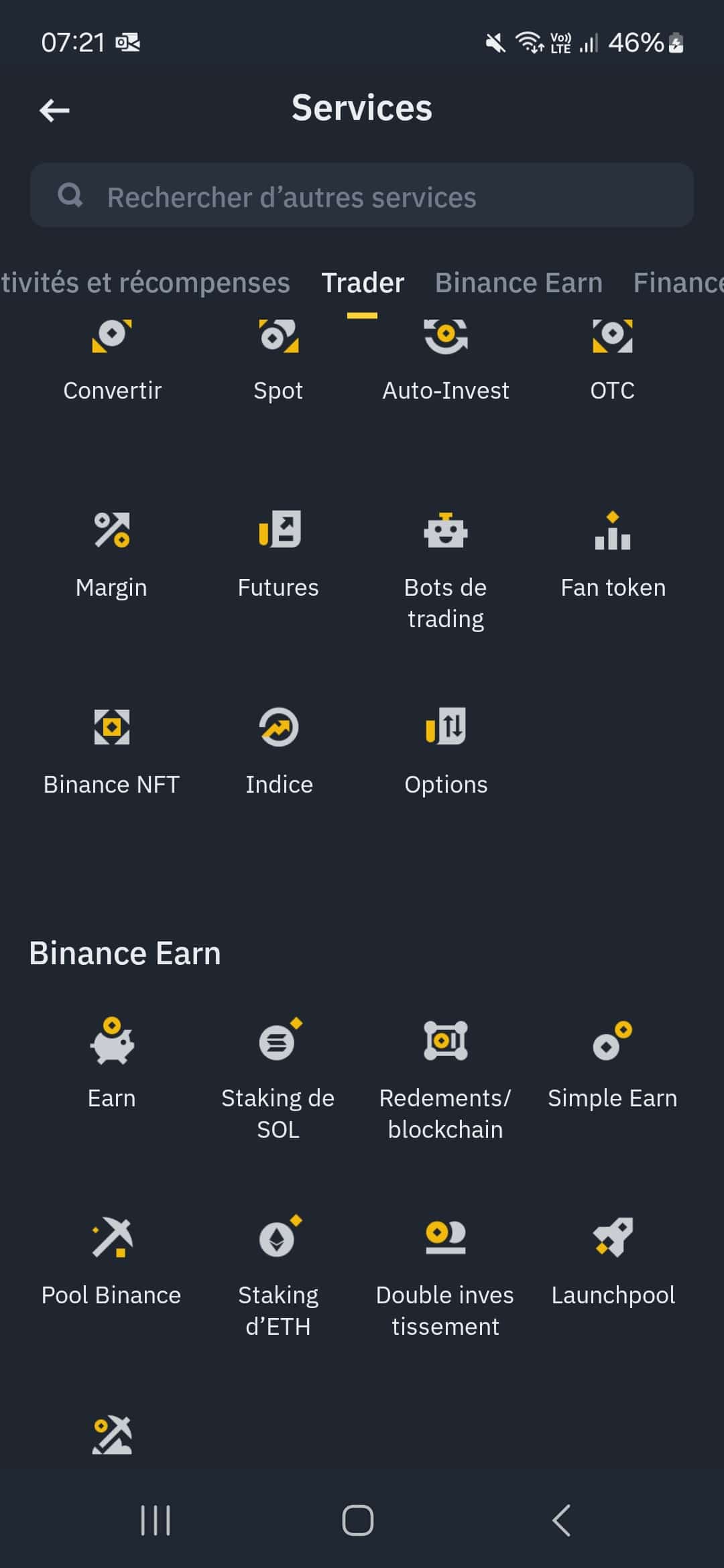Open the Convertir service icon

click(112, 335)
